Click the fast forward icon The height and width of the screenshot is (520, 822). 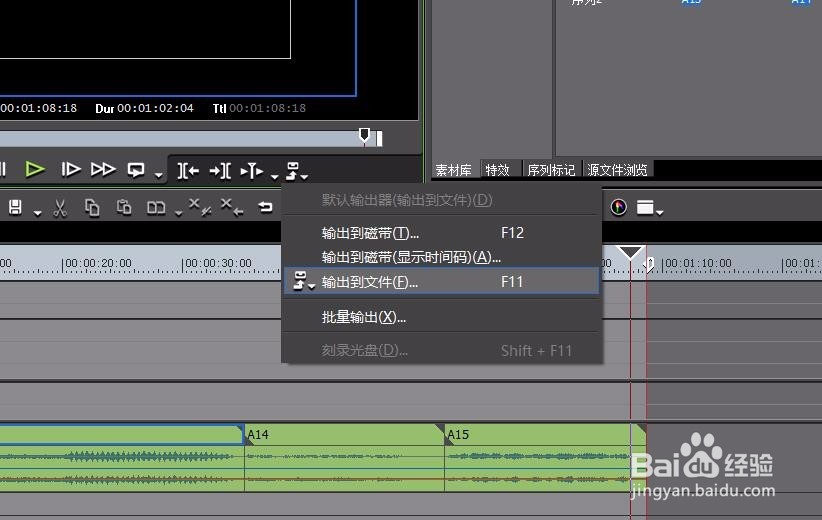tap(103, 169)
